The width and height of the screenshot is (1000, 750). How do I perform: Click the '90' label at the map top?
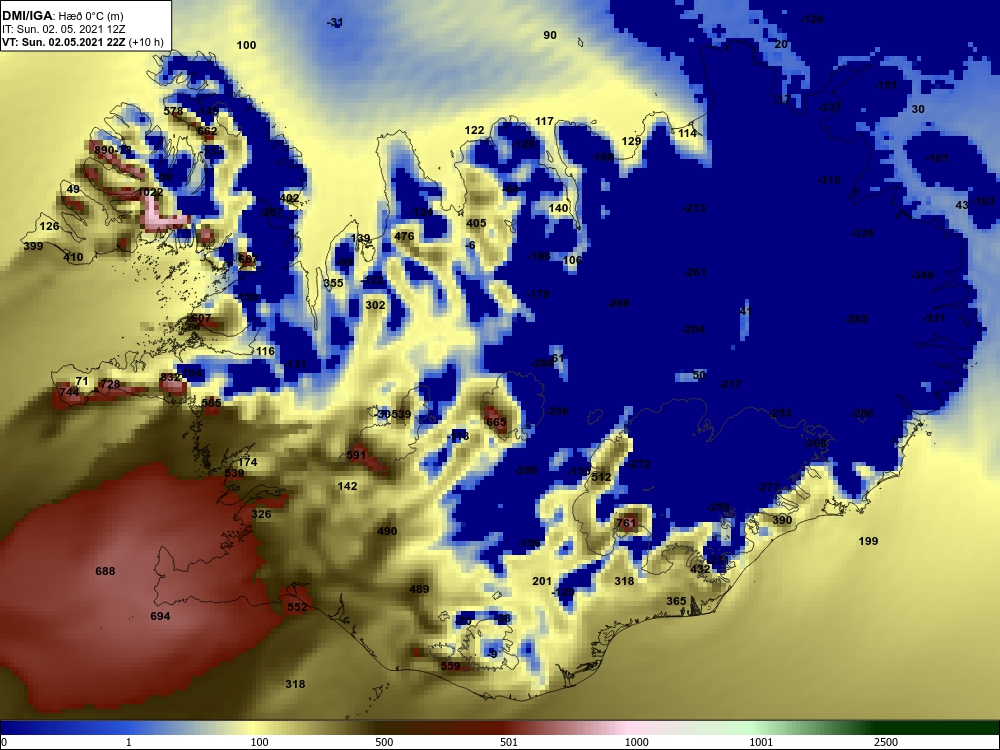(550, 35)
